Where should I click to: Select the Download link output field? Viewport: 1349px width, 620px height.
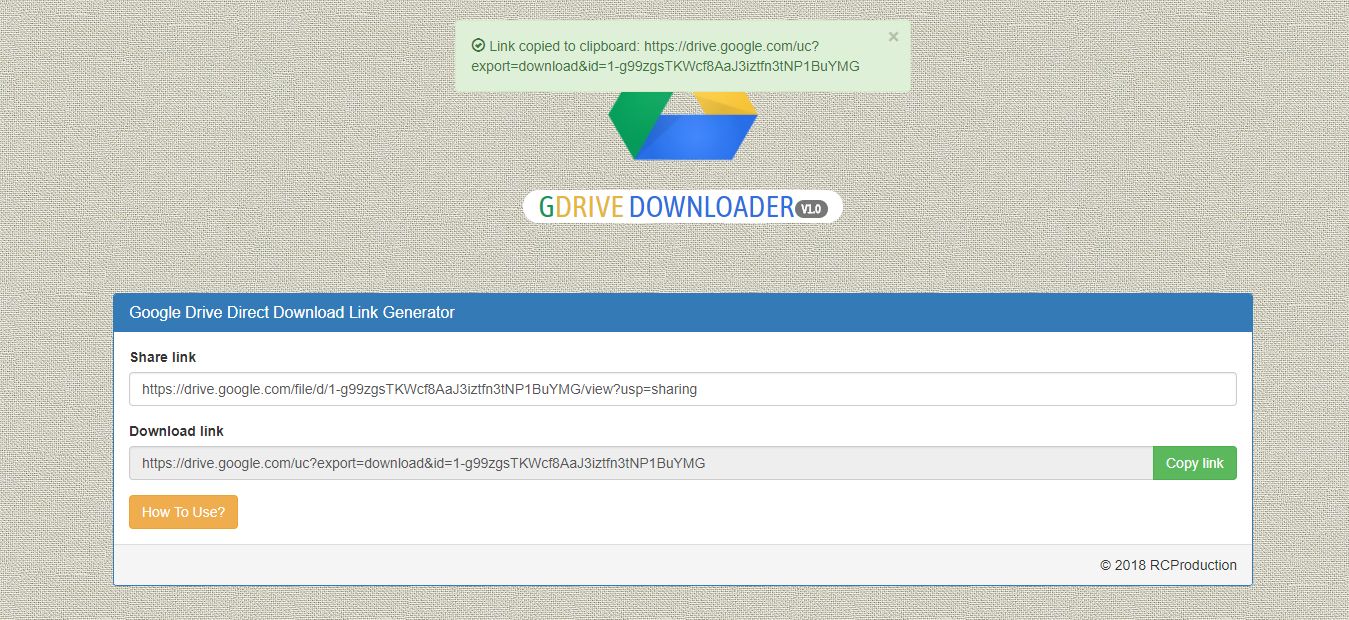click(x=641, y=463)
